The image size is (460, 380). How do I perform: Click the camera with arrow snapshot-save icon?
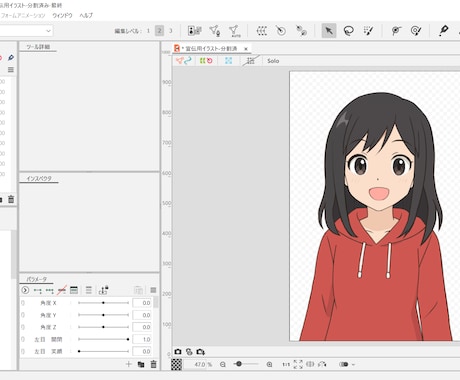click(x=200, y=352)
